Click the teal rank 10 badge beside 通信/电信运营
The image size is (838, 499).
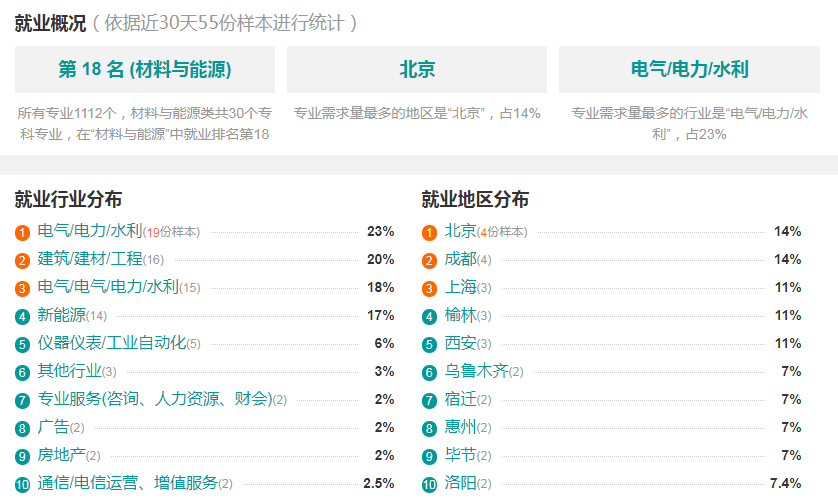[x=22, y=485]
